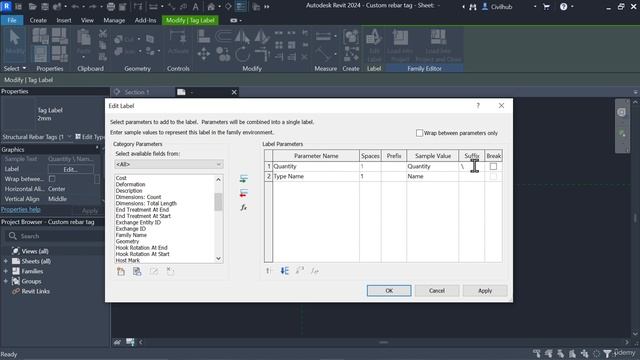Viewport: 640px width, 360px height.
Task: Toggle the Break checkbox for Type Name row
Action: click(x=493, y=176)
